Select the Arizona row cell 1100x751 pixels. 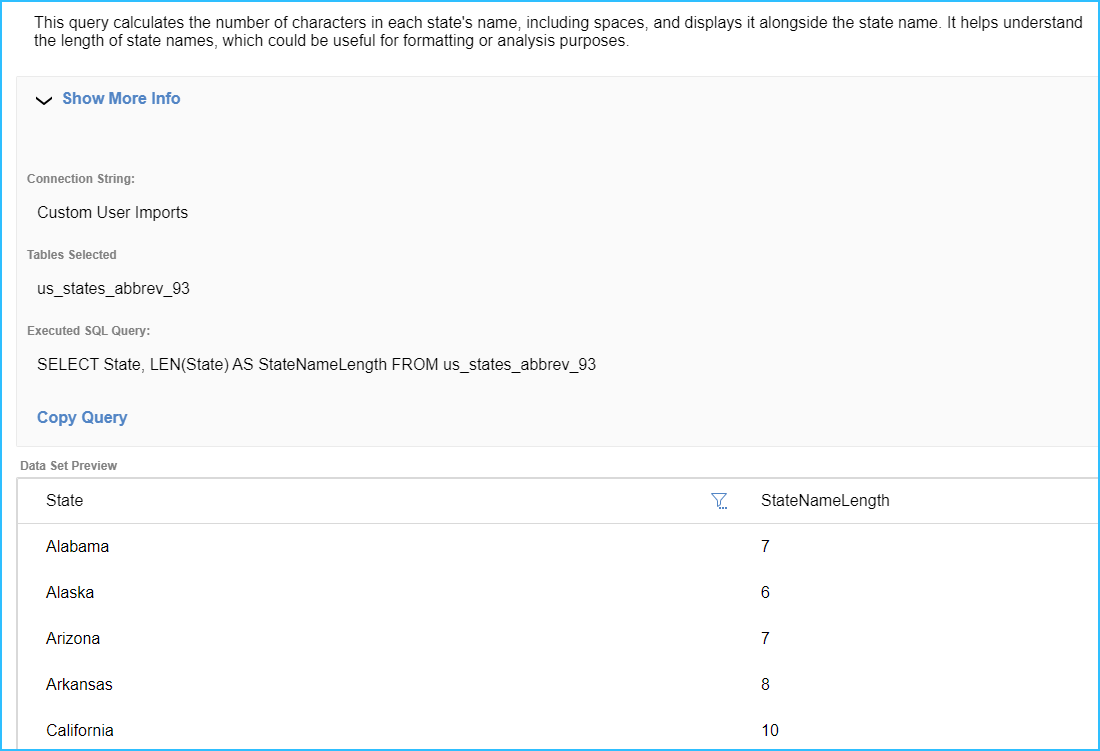coord(73,638)
